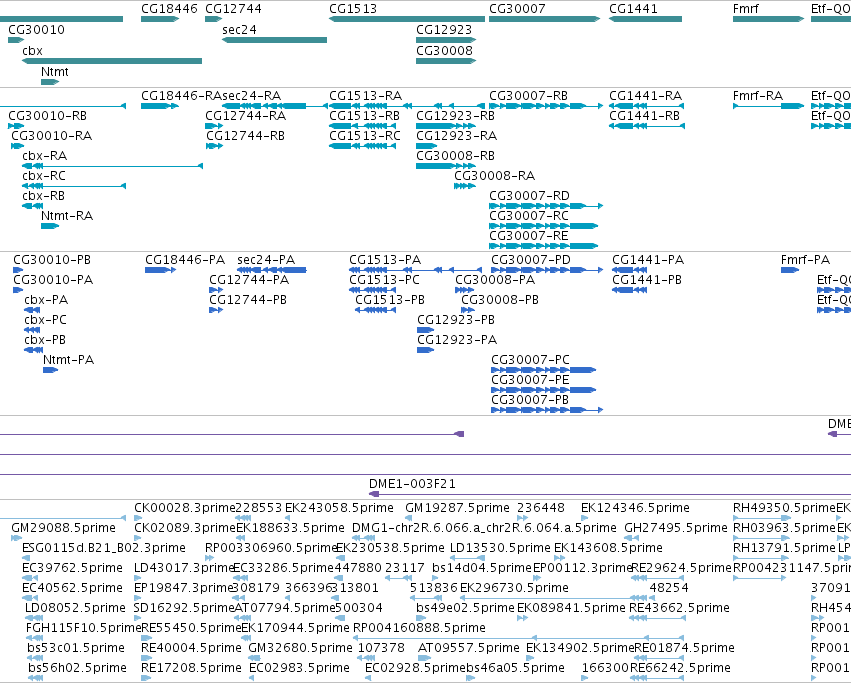851x683 pixels.
Task: Select EST label EK124346.5prime
Action: tap(635, 508)
